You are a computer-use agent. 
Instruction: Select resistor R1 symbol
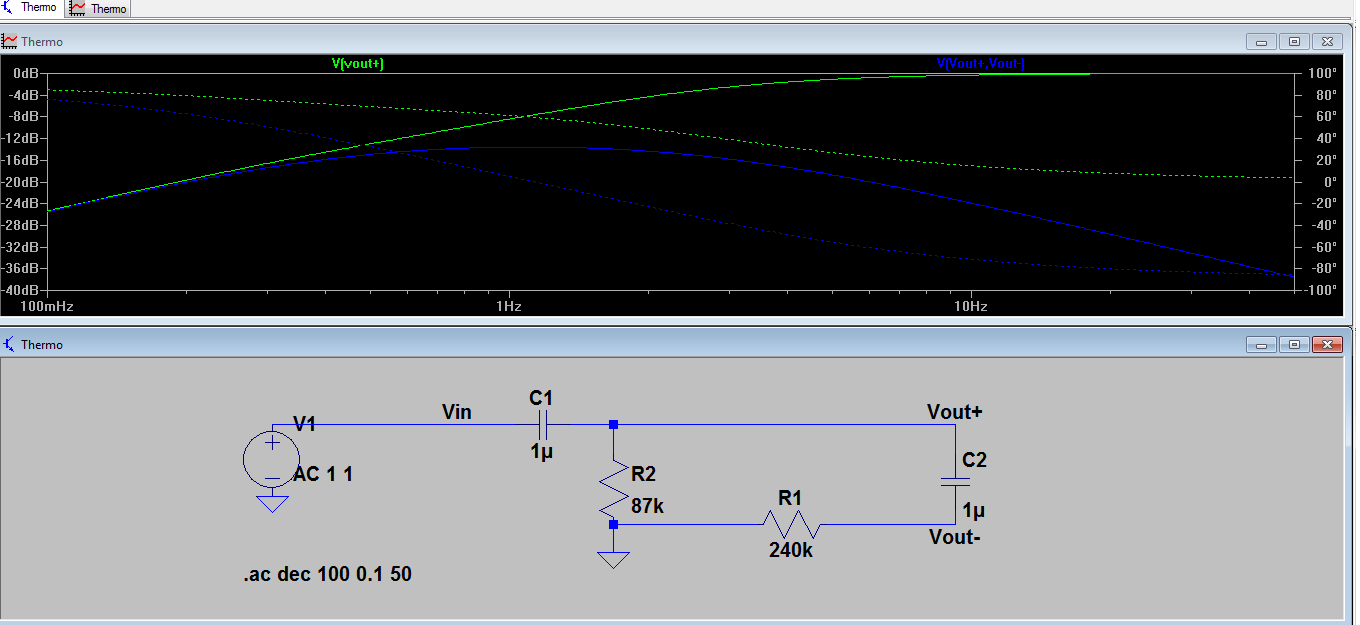[x=790, y=524]
